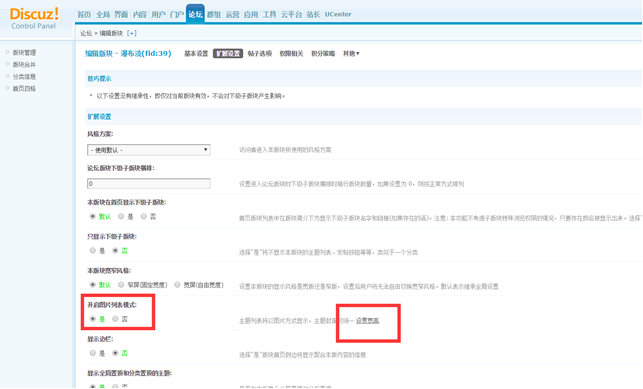Click the [+] icon in the breadcrumb
Screen dimensions: 643x389
point(132,33)
